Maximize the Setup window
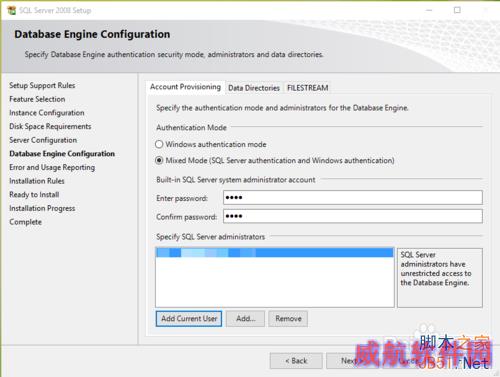The image size is (500, 377). pos(457,10)
